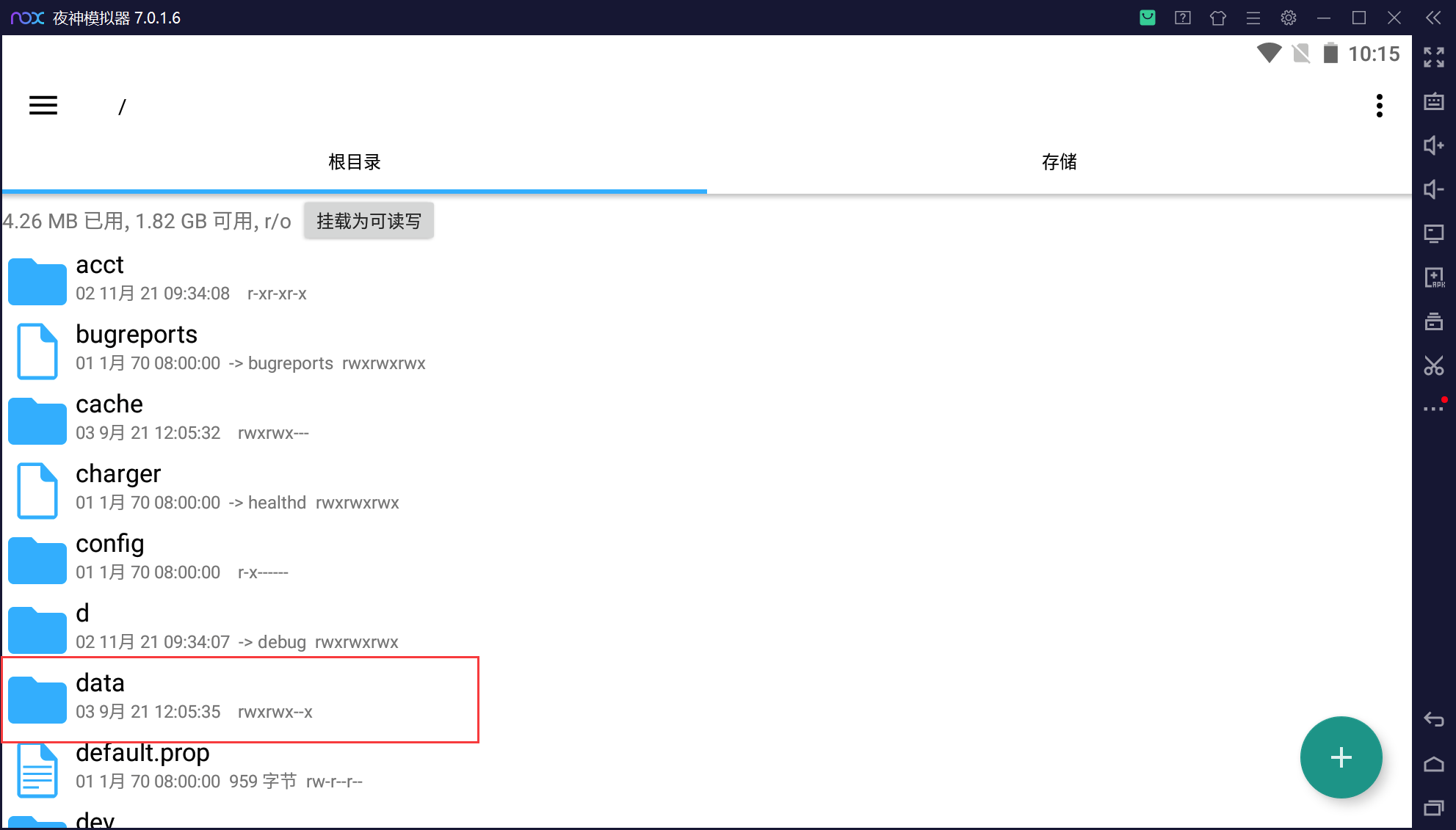
Task: Click the cache folder icon
Action: (x=37, y=420)
